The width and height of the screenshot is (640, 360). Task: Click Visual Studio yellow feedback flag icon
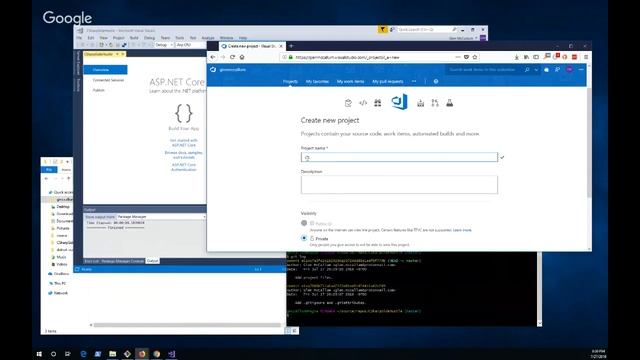coord(382,29)
